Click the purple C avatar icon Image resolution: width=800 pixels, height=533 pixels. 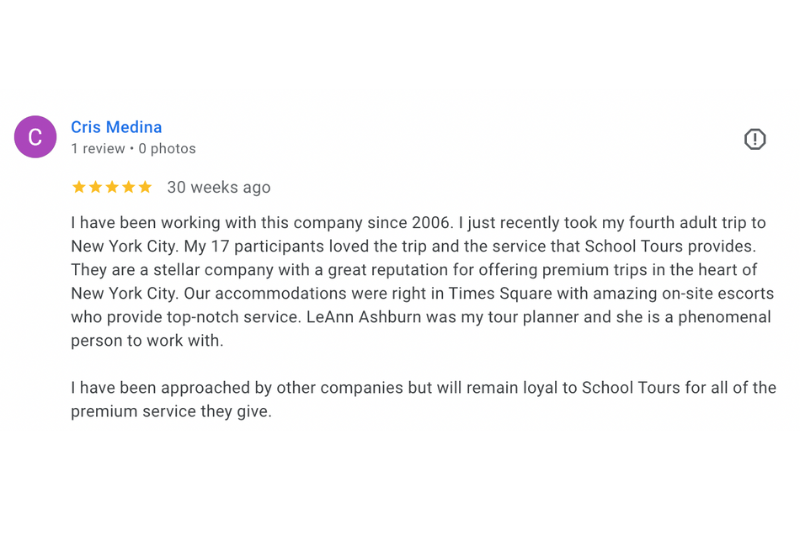tap(35, 137)
